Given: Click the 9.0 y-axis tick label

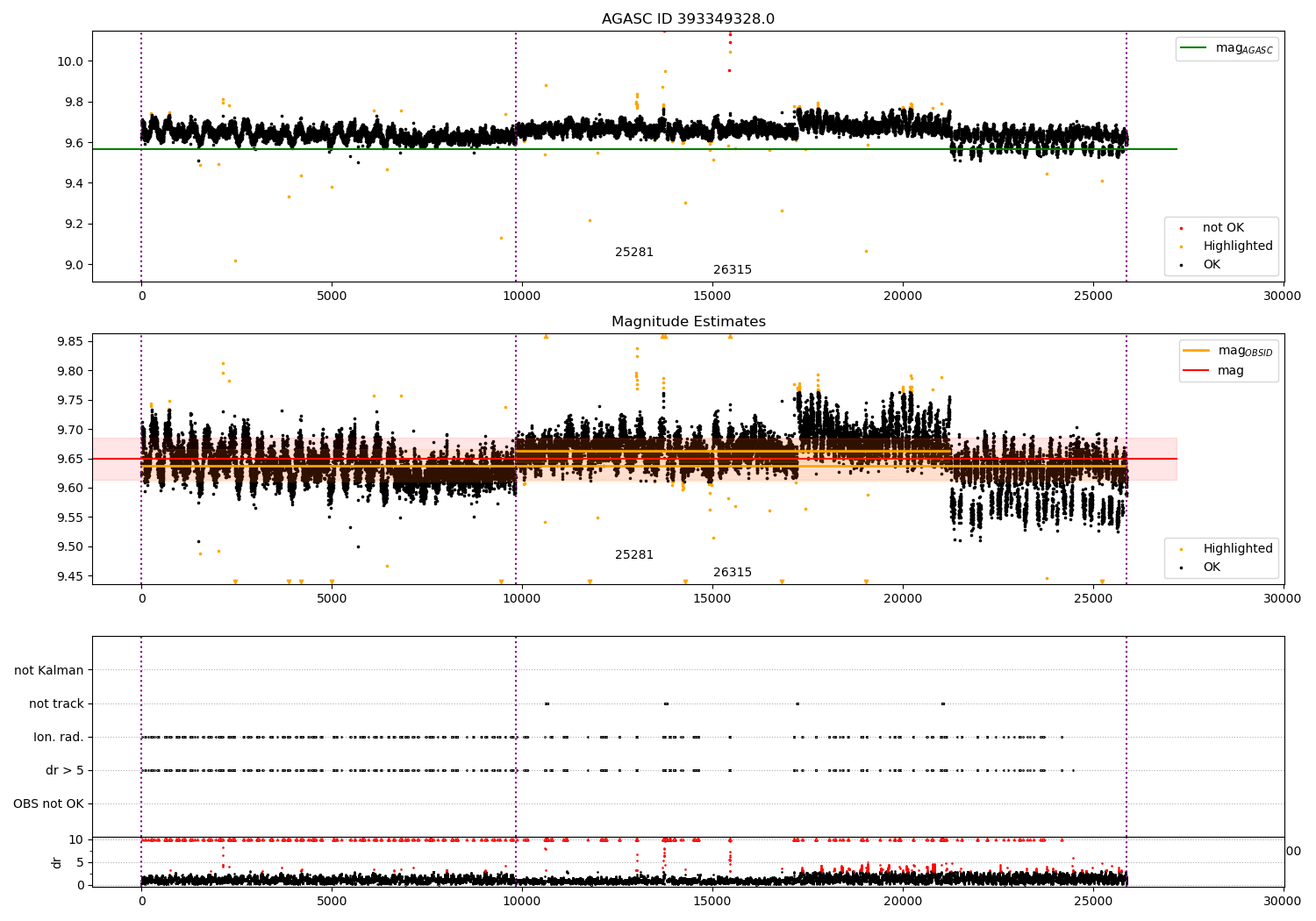Looking at the screenshot, I should (74, 265).
